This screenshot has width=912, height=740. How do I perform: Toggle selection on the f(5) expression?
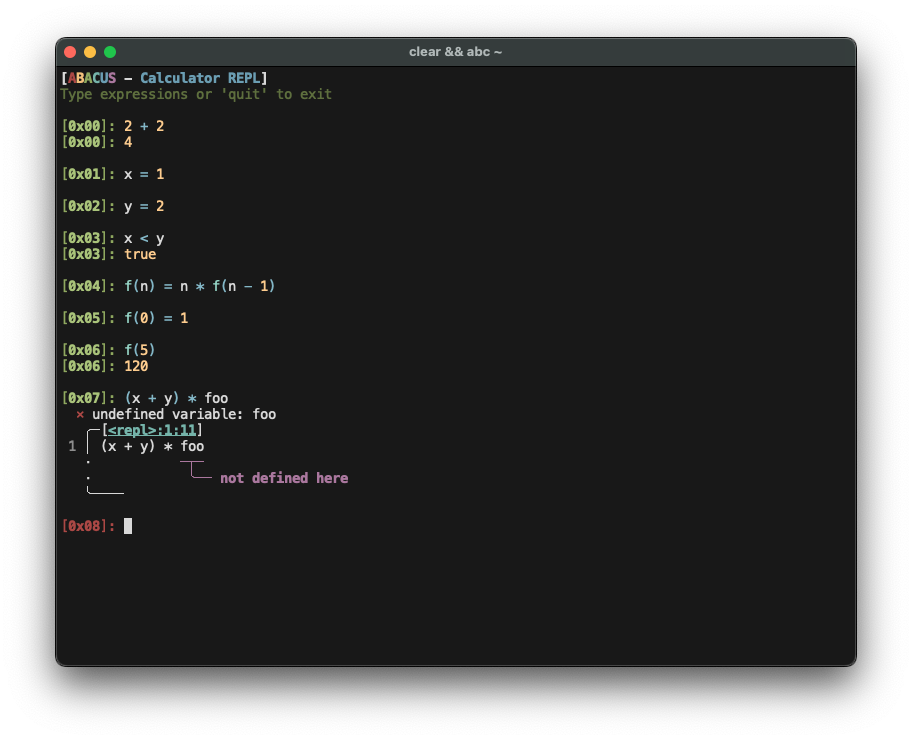[138, 350]
